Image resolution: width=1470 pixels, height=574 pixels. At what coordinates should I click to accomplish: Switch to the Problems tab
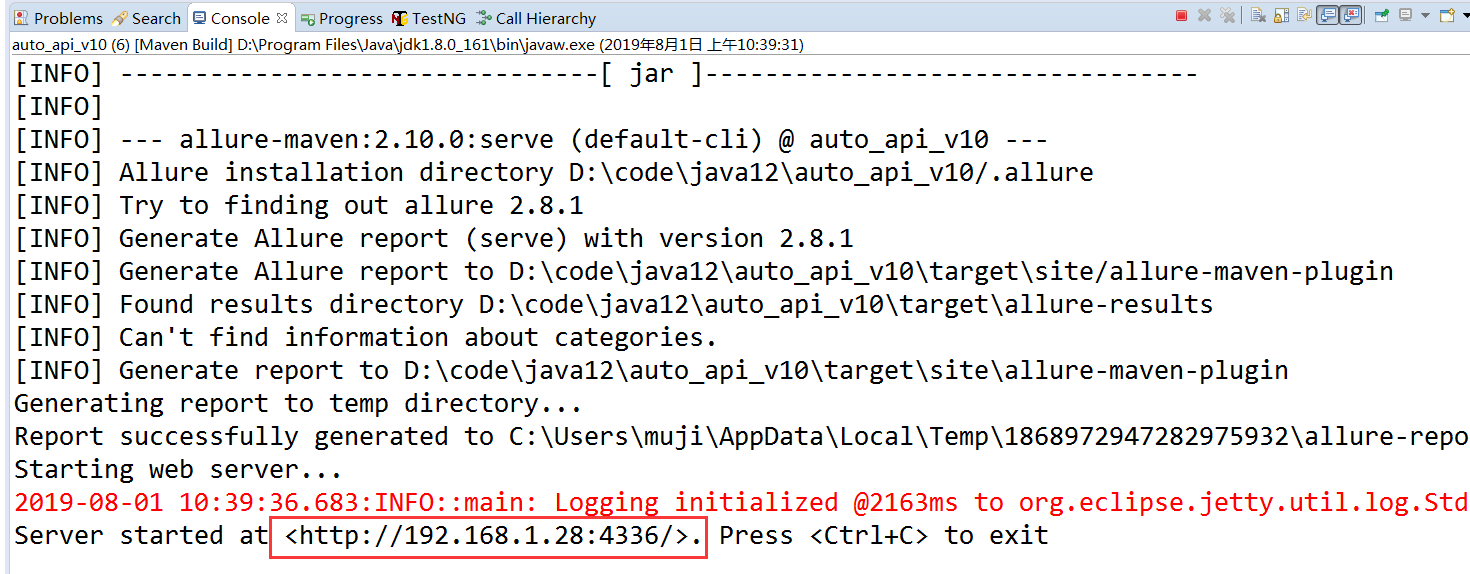(58, 18)
